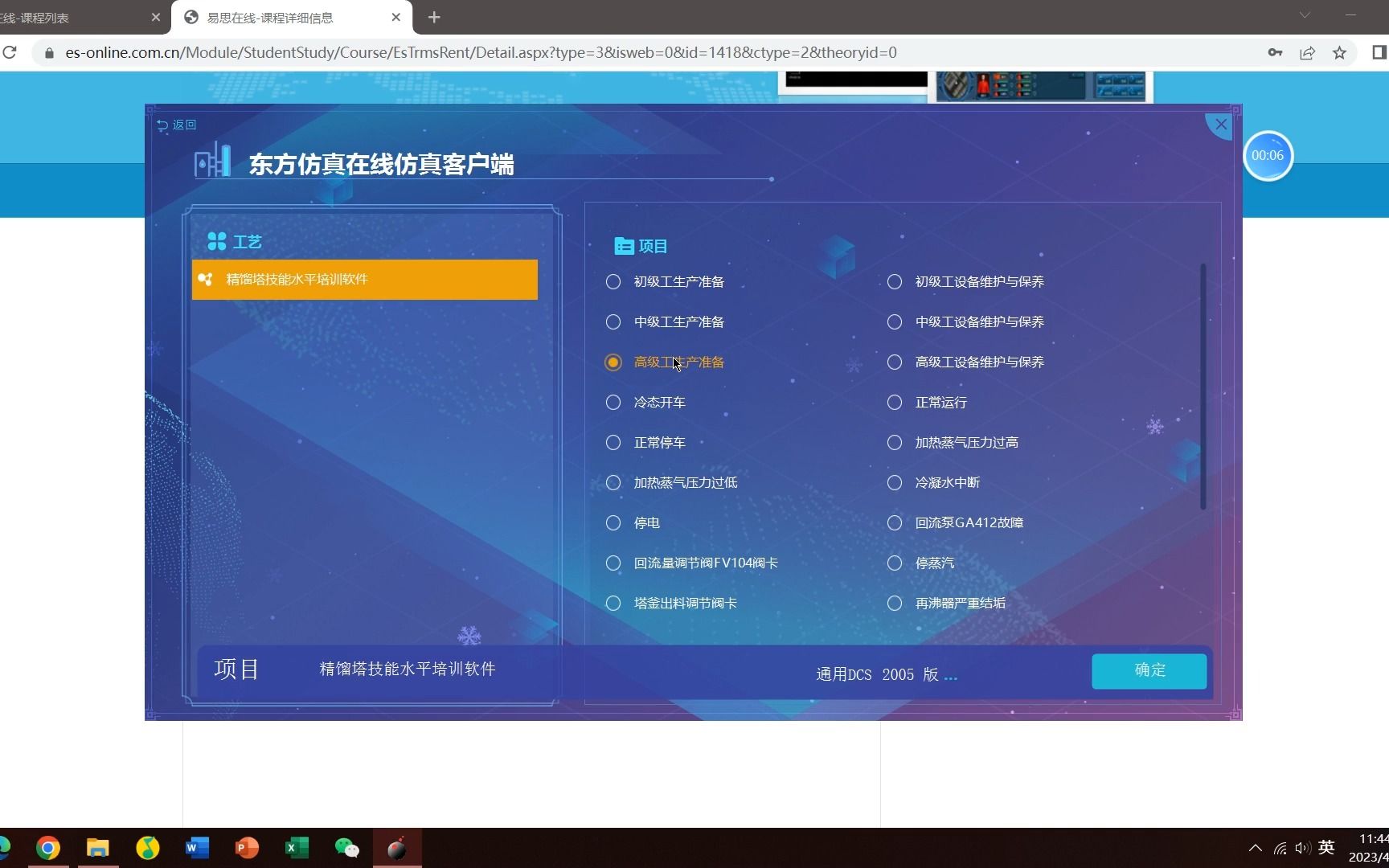1389x868 pixels.
Task: Select 高级工设备维护与保养 radio option
Action: coord(895,362)
